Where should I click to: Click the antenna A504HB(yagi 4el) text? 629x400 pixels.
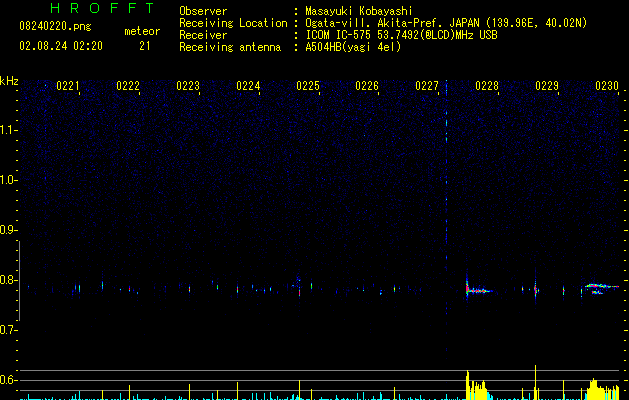353,47
